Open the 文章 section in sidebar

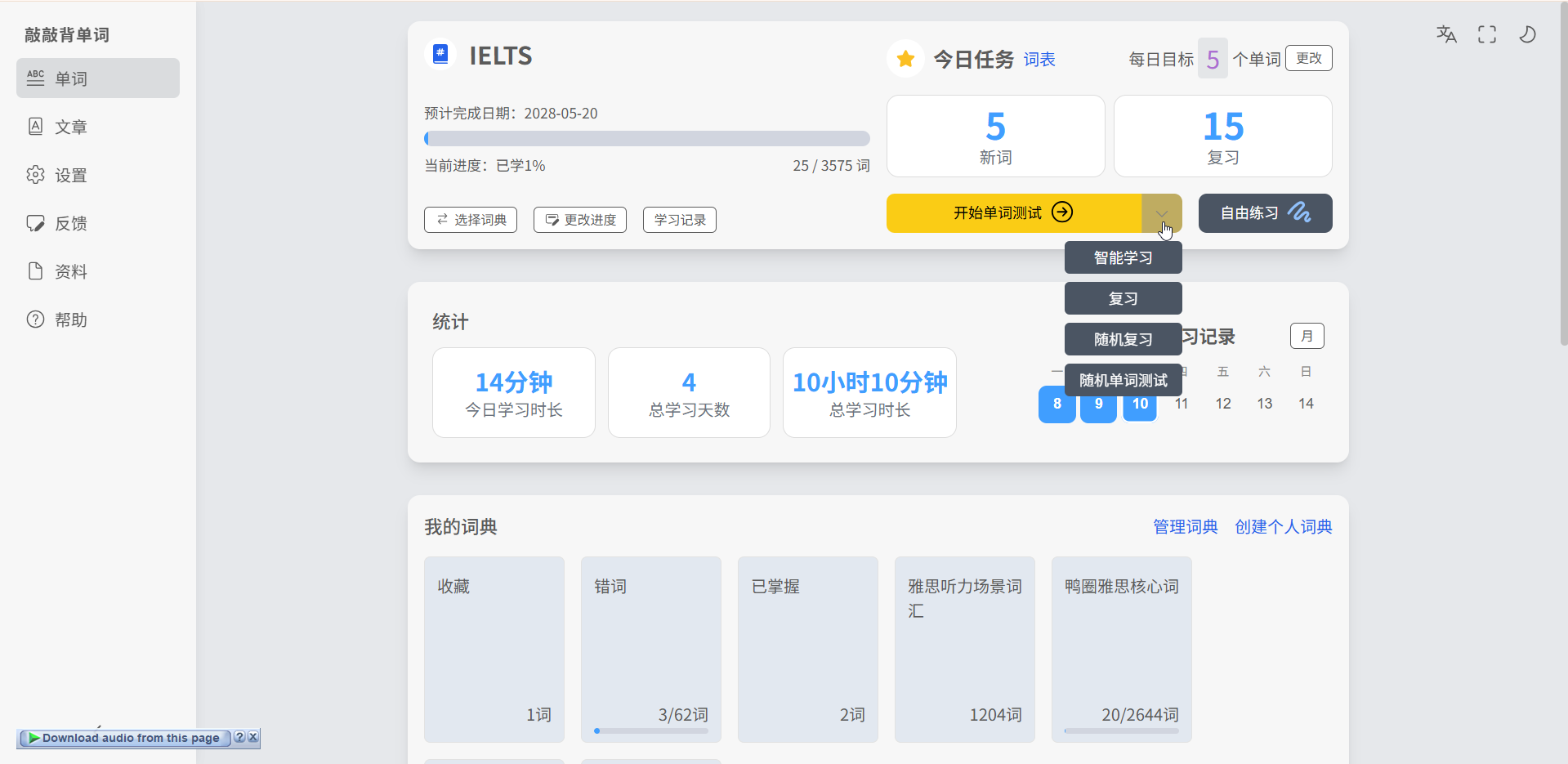click(98, 127)
